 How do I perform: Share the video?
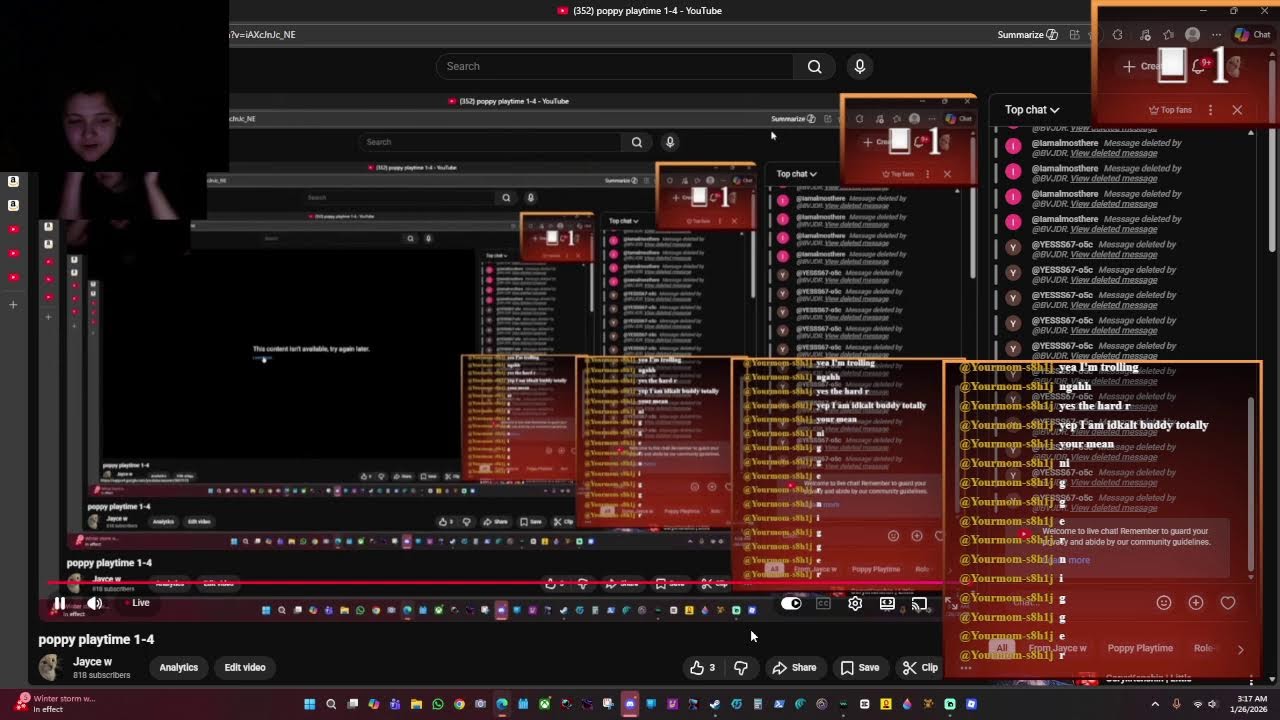[x=795, y=667]
